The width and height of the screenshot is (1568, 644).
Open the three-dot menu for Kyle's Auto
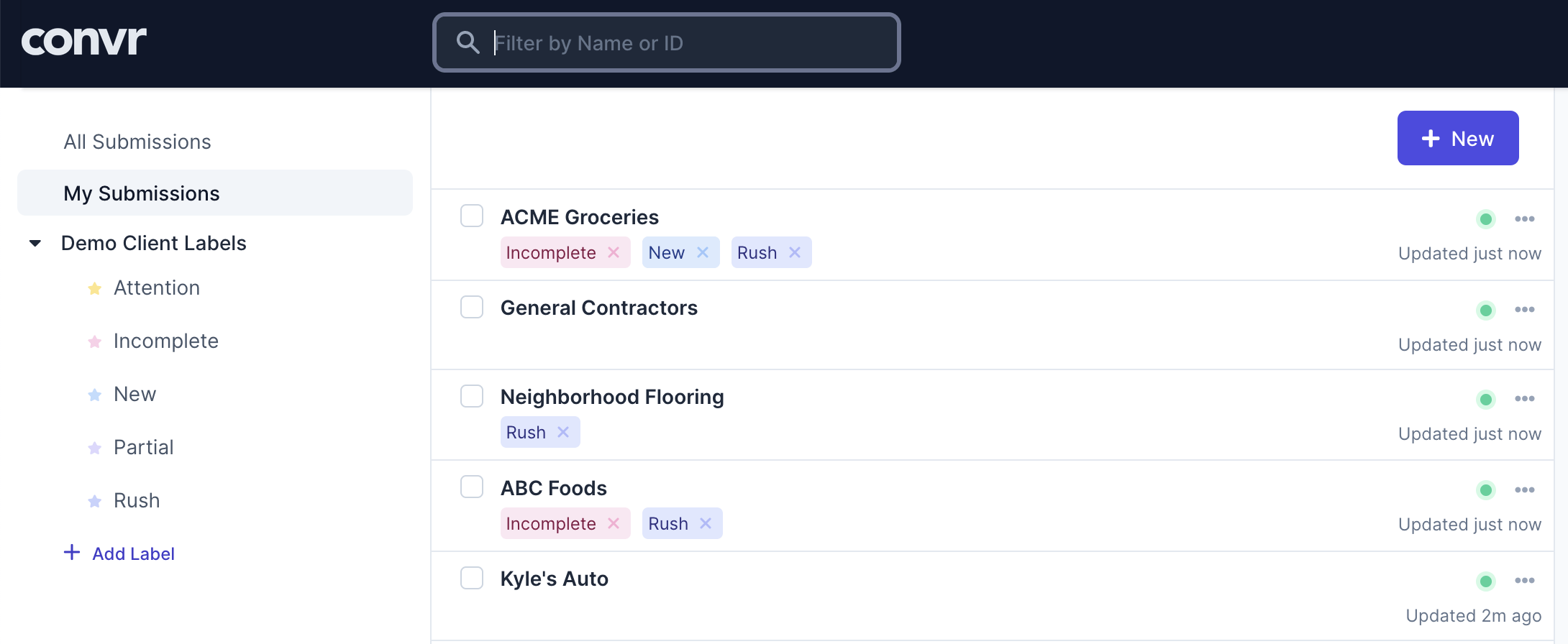(1526, 580)
